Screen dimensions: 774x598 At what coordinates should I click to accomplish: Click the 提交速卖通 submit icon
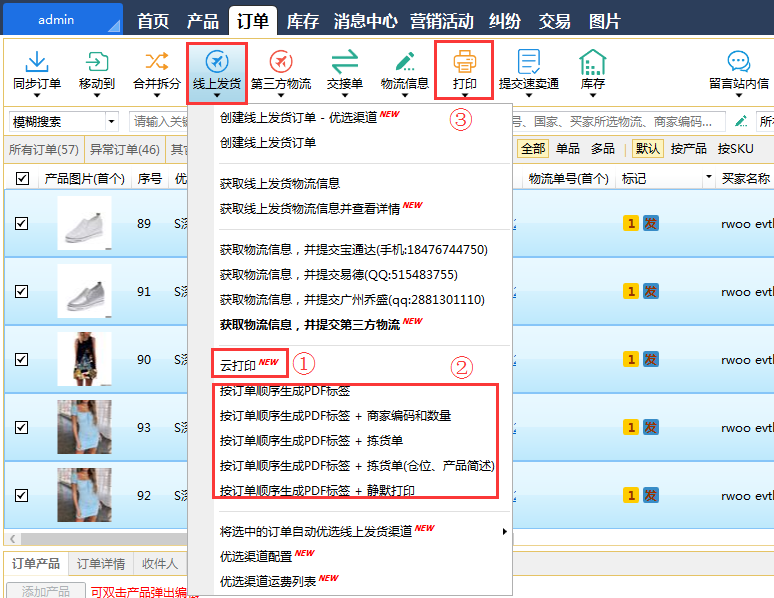[x=529, y=62]
